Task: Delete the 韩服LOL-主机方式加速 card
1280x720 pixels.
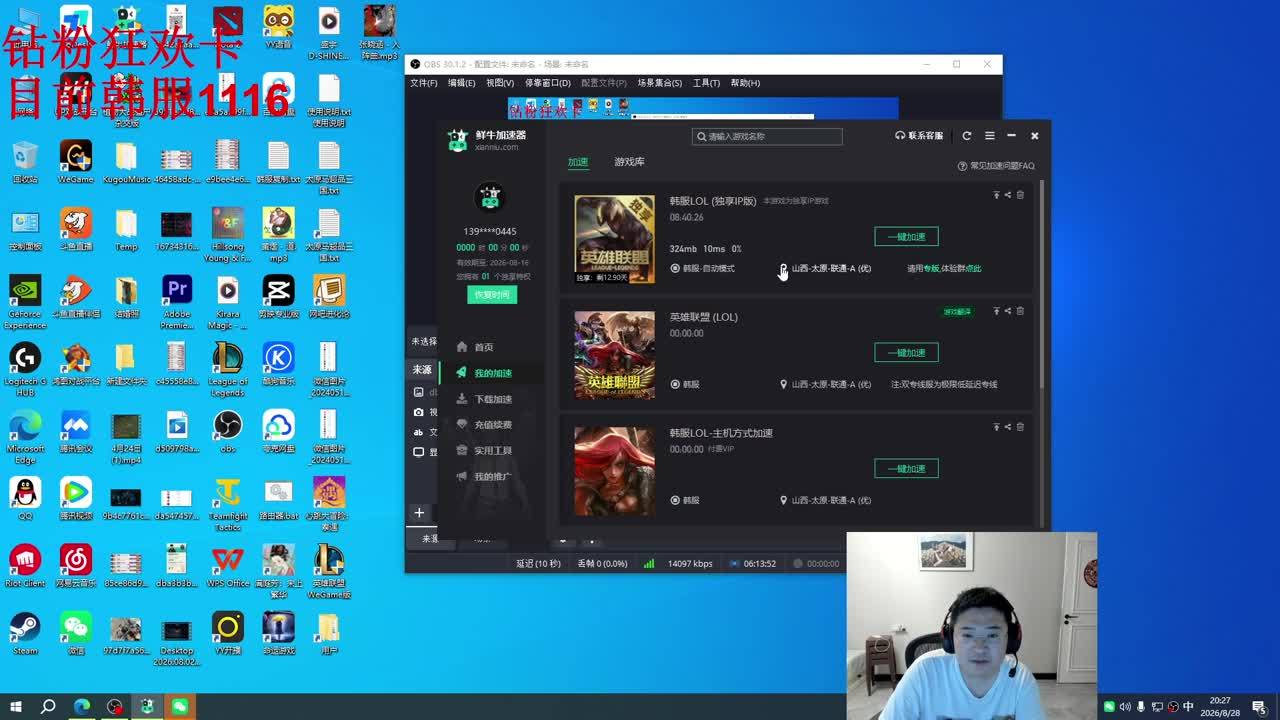Action: (x=1020, y=427)
